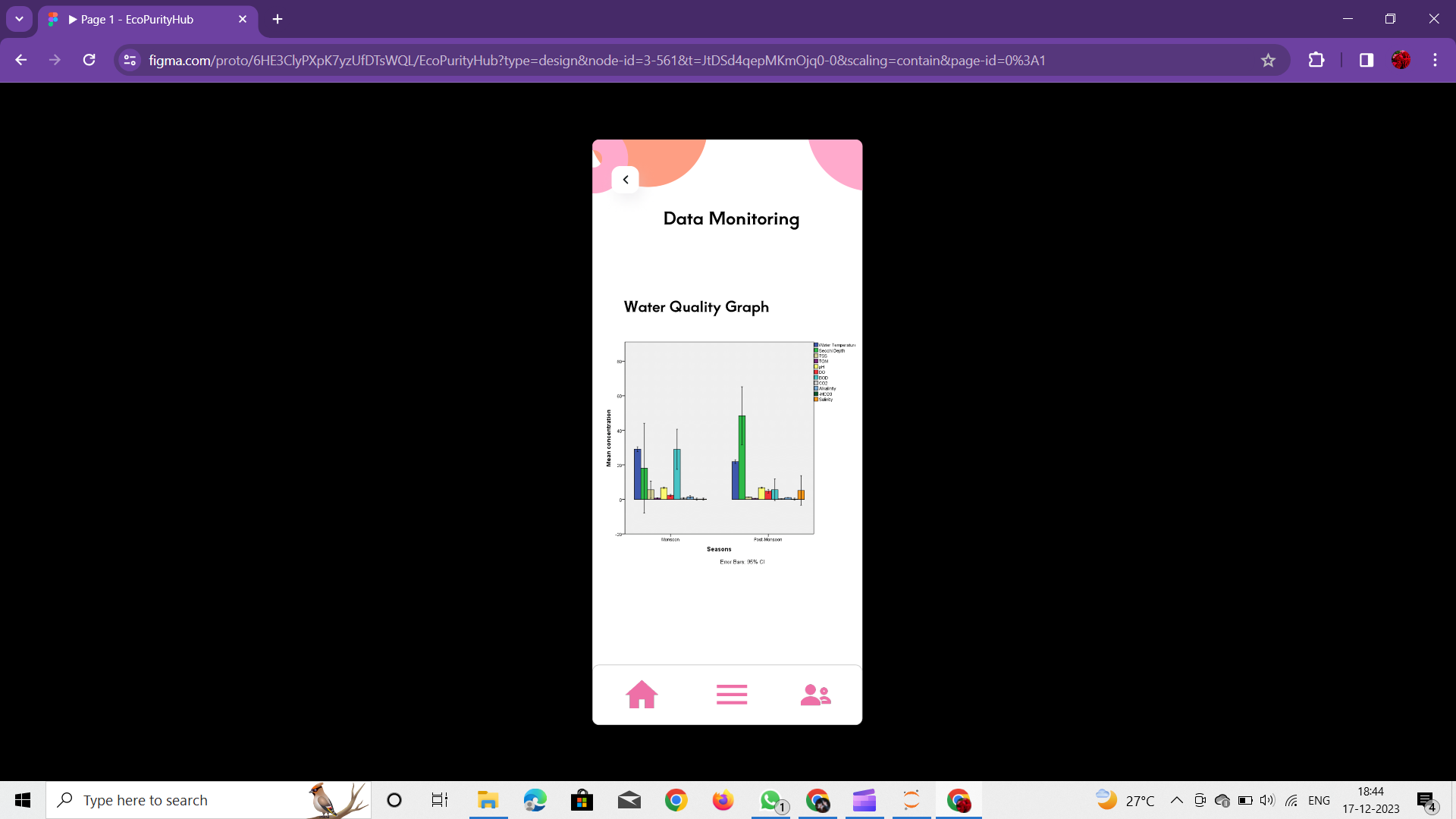Close the EcoPurityHub tab
Screen dimensions: 1456x819
pos(243,19)
